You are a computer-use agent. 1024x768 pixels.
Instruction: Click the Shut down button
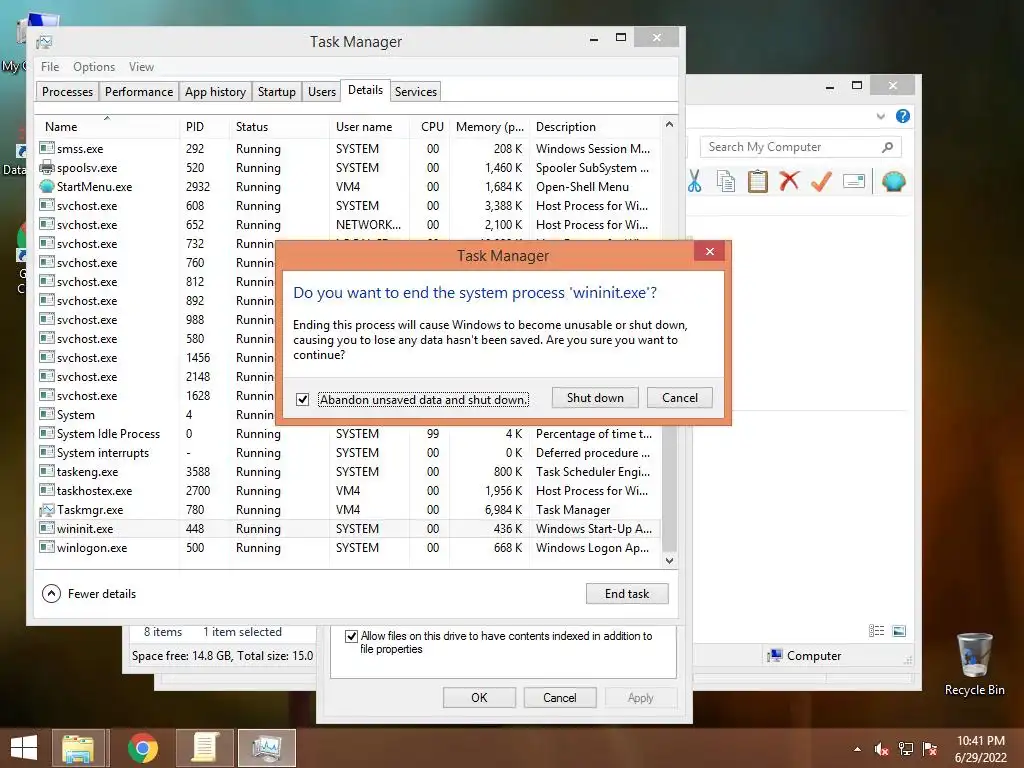[x=595, y=398]
